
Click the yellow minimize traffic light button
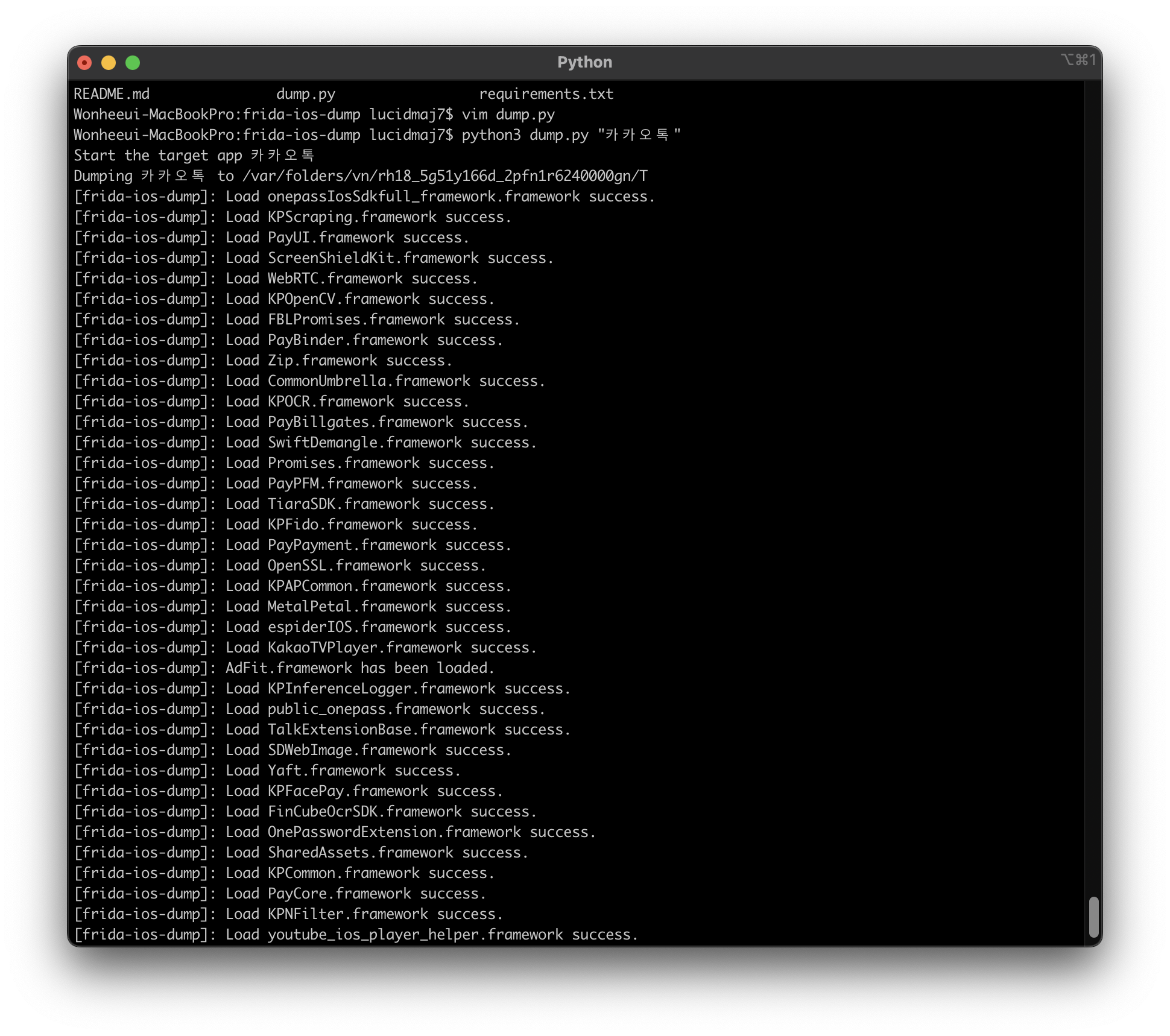click(x=109, y=62)
